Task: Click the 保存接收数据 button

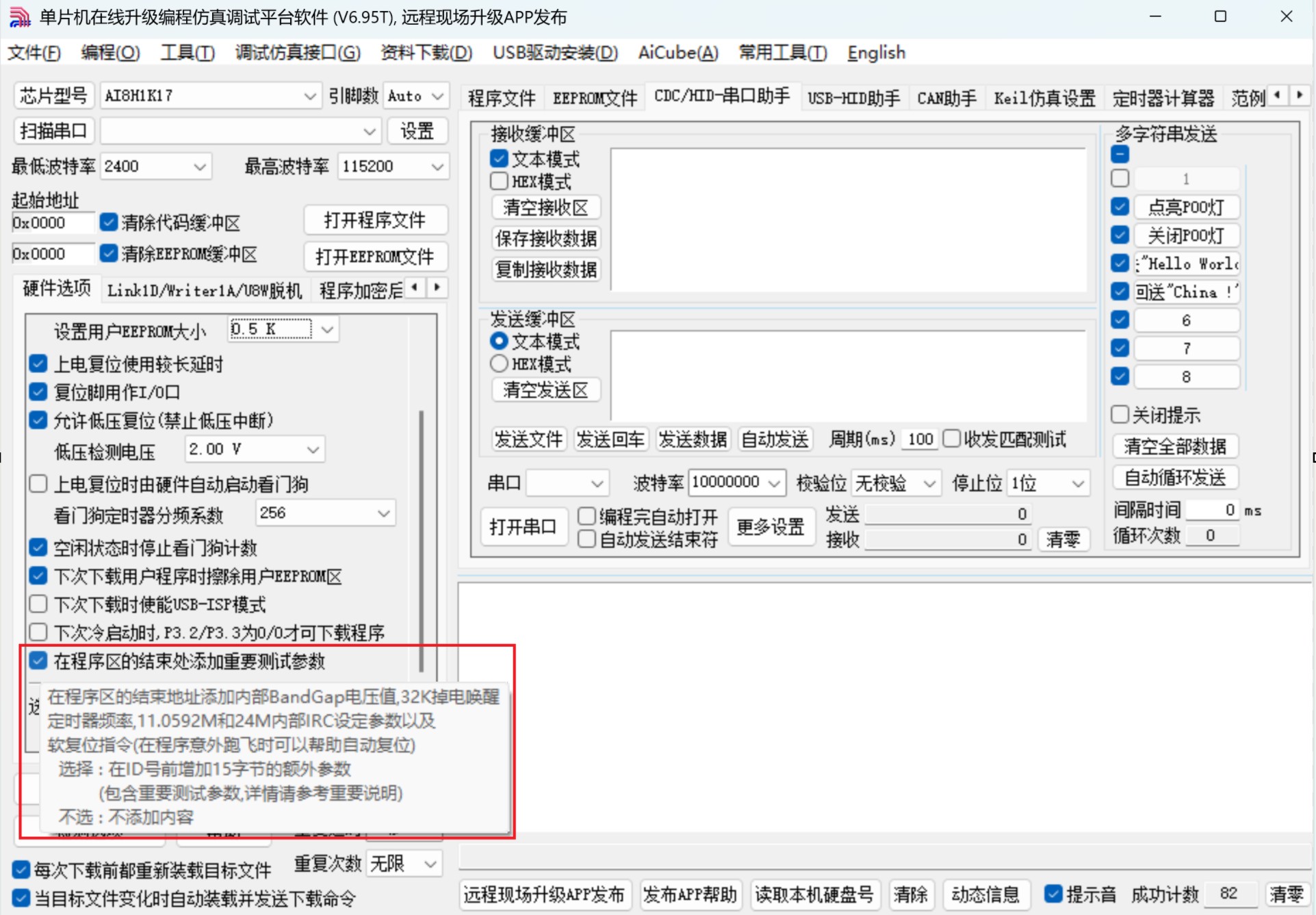Action: (x=545, y=239)
